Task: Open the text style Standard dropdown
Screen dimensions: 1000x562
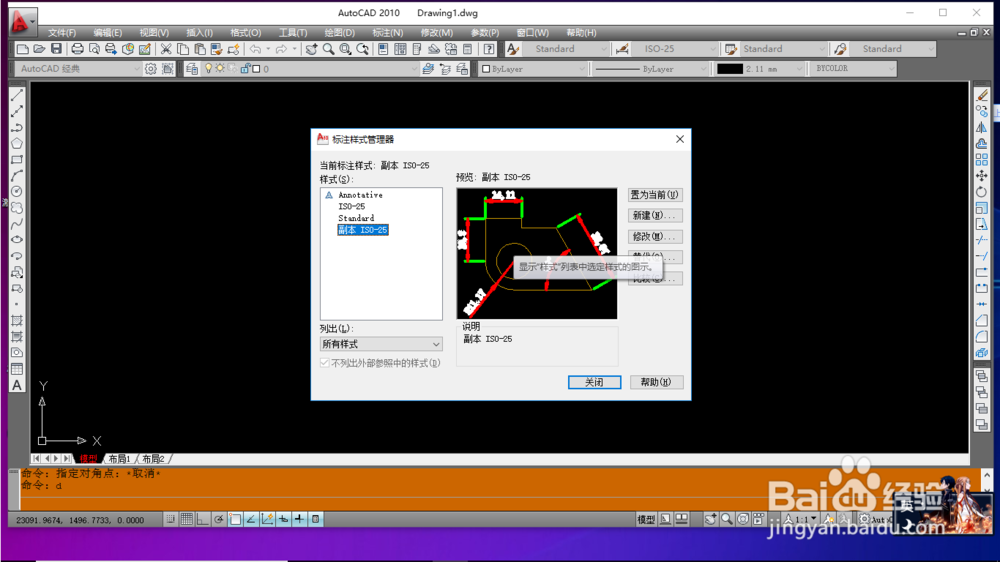Action: [x=566, y=49]
